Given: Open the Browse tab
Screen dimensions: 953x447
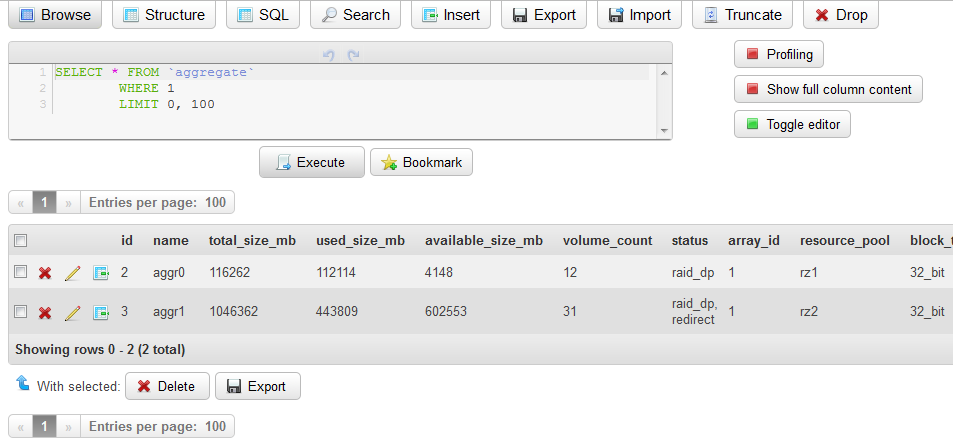Looking at the screenshot, I should [x=54, y=15].
